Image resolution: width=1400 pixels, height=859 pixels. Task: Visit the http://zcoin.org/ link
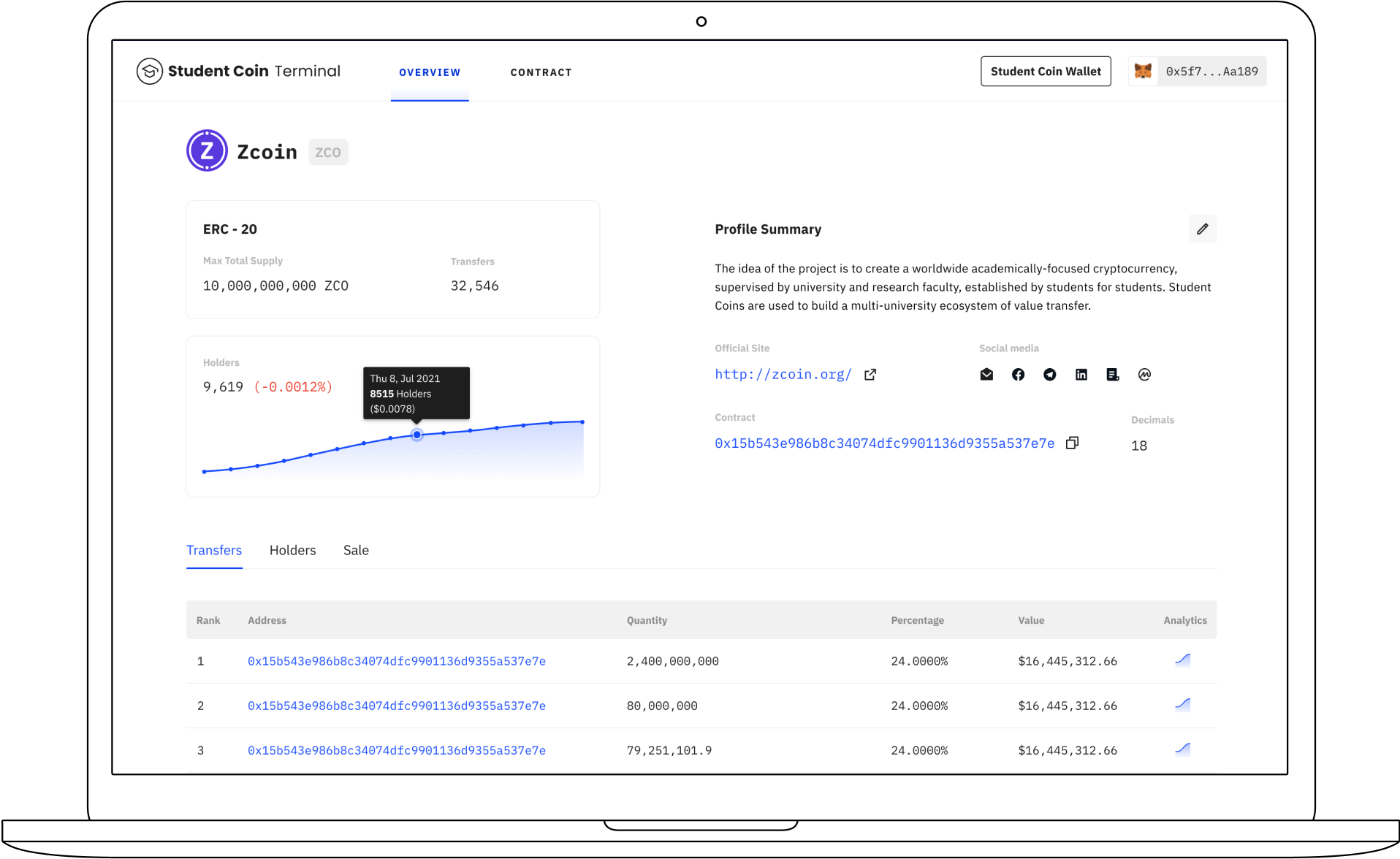tap(783, 375)
